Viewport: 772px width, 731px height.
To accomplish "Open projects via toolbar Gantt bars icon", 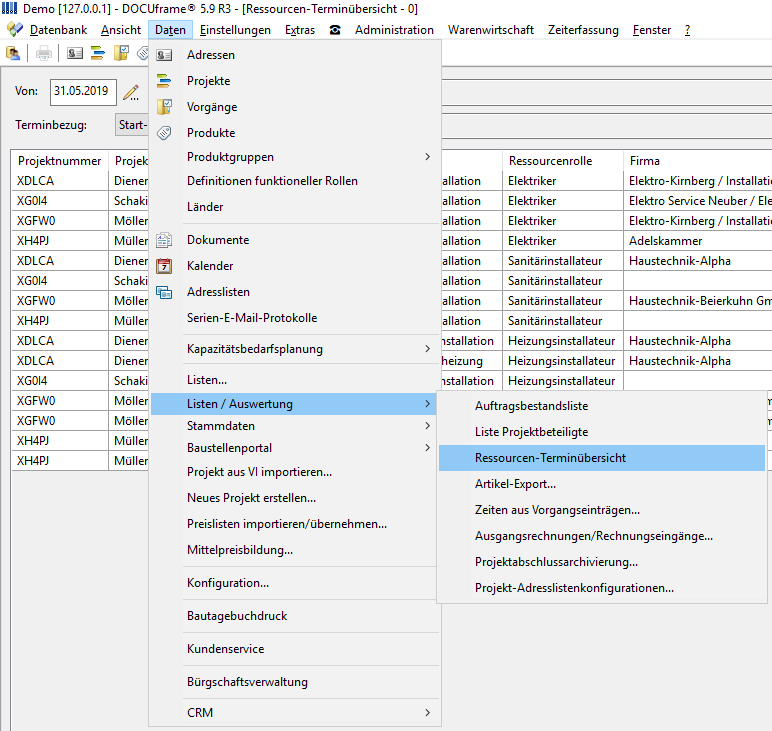I will [x=97, y=53].
